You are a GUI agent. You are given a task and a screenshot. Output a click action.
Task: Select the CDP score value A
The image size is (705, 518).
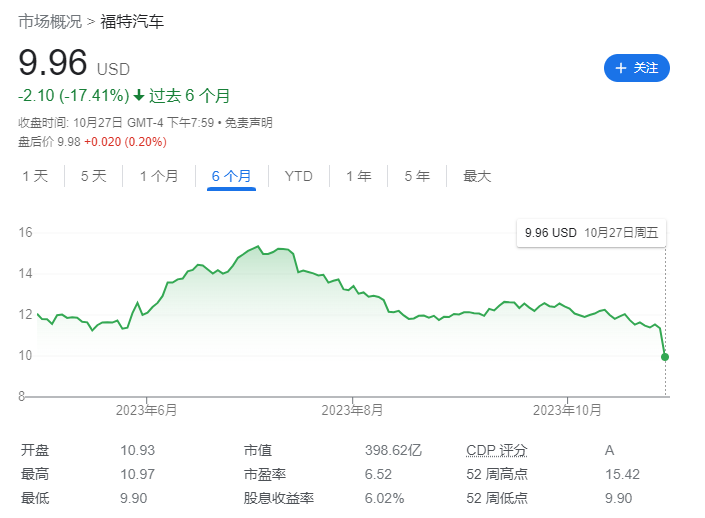click(x=609, y=450)
